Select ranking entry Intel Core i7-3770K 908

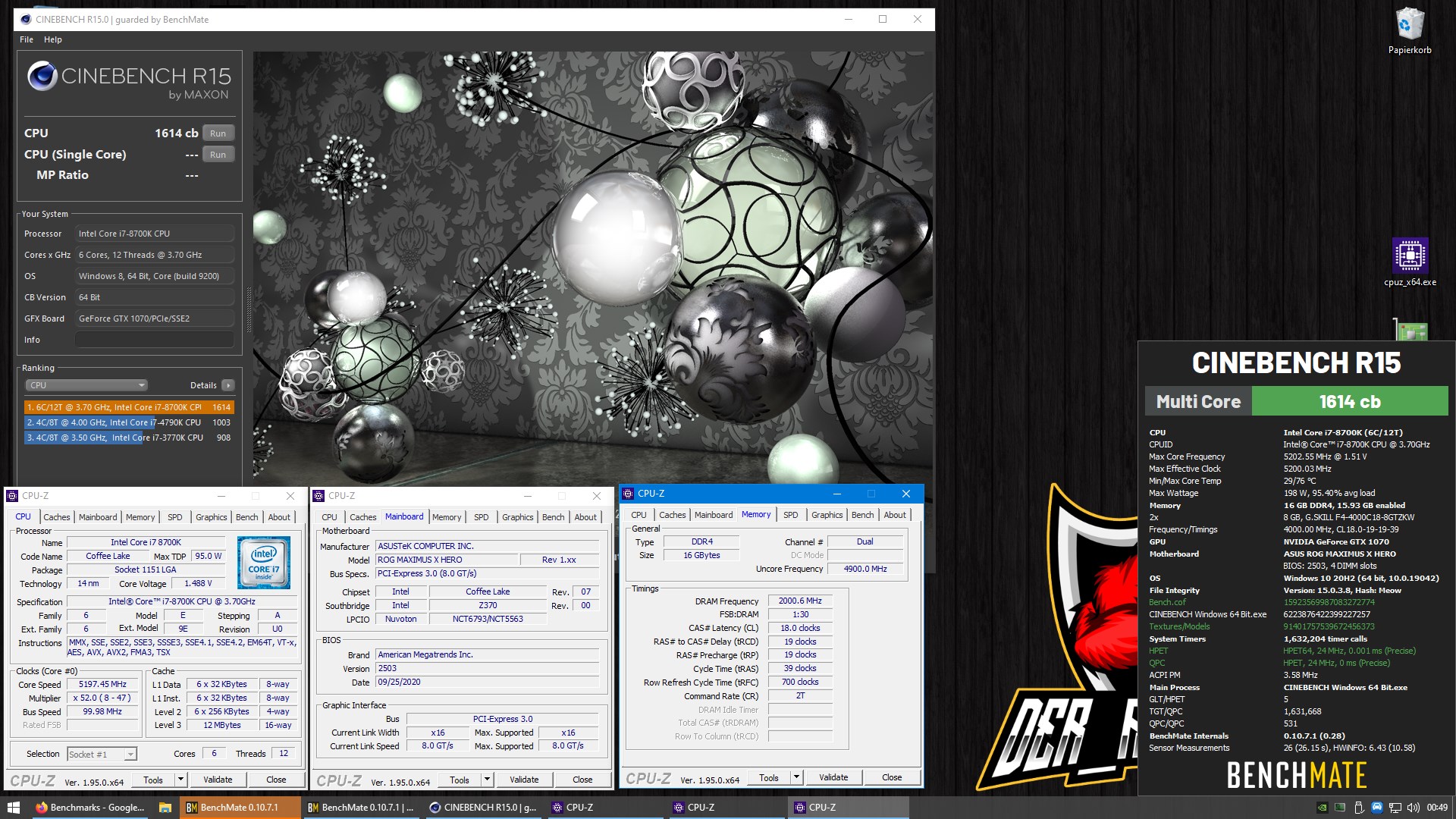click(129, 438)
